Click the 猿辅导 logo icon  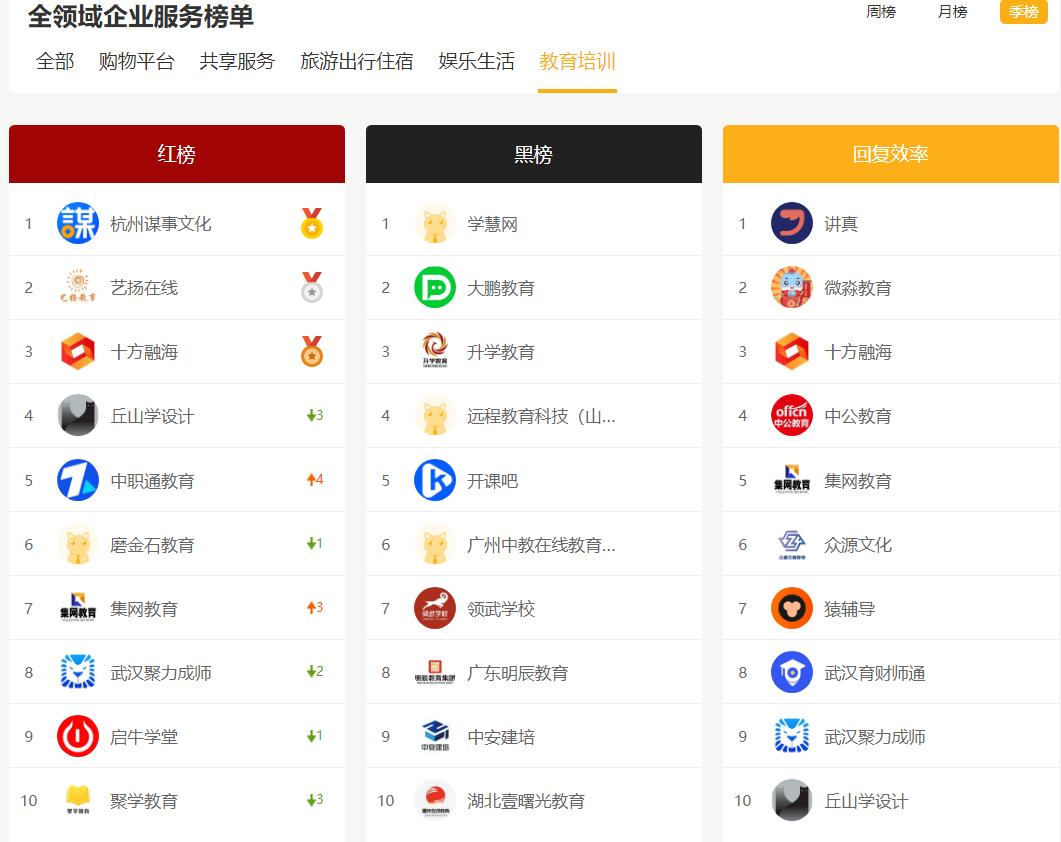[791, 608]
